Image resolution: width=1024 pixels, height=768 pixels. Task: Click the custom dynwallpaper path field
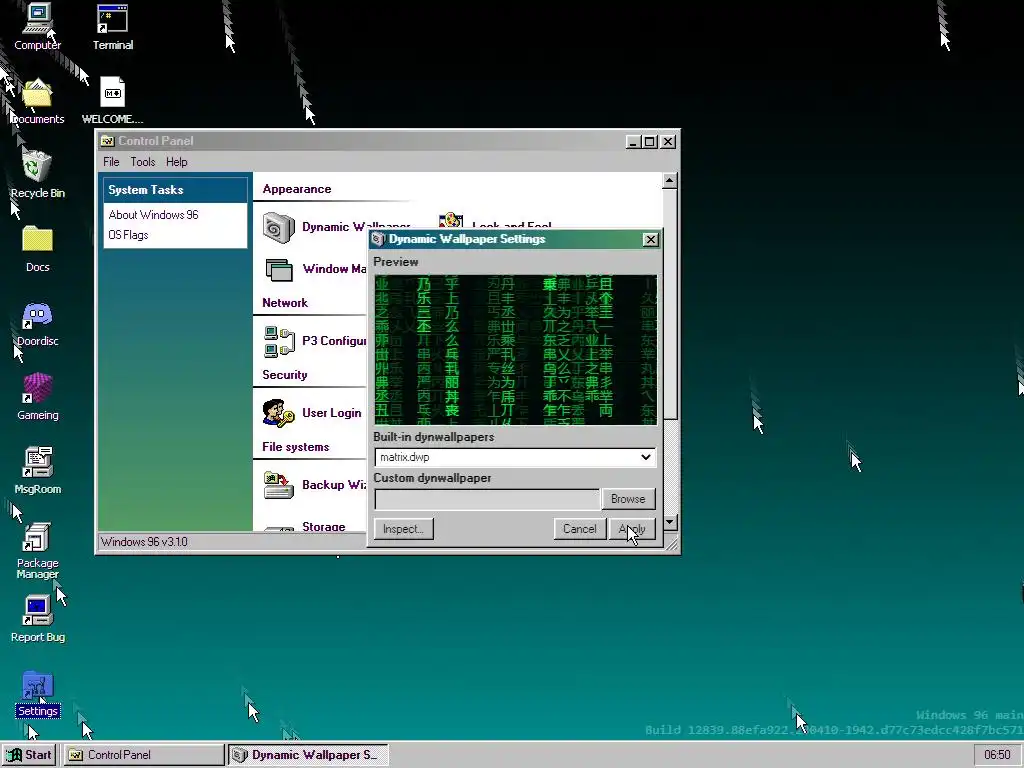487,500
